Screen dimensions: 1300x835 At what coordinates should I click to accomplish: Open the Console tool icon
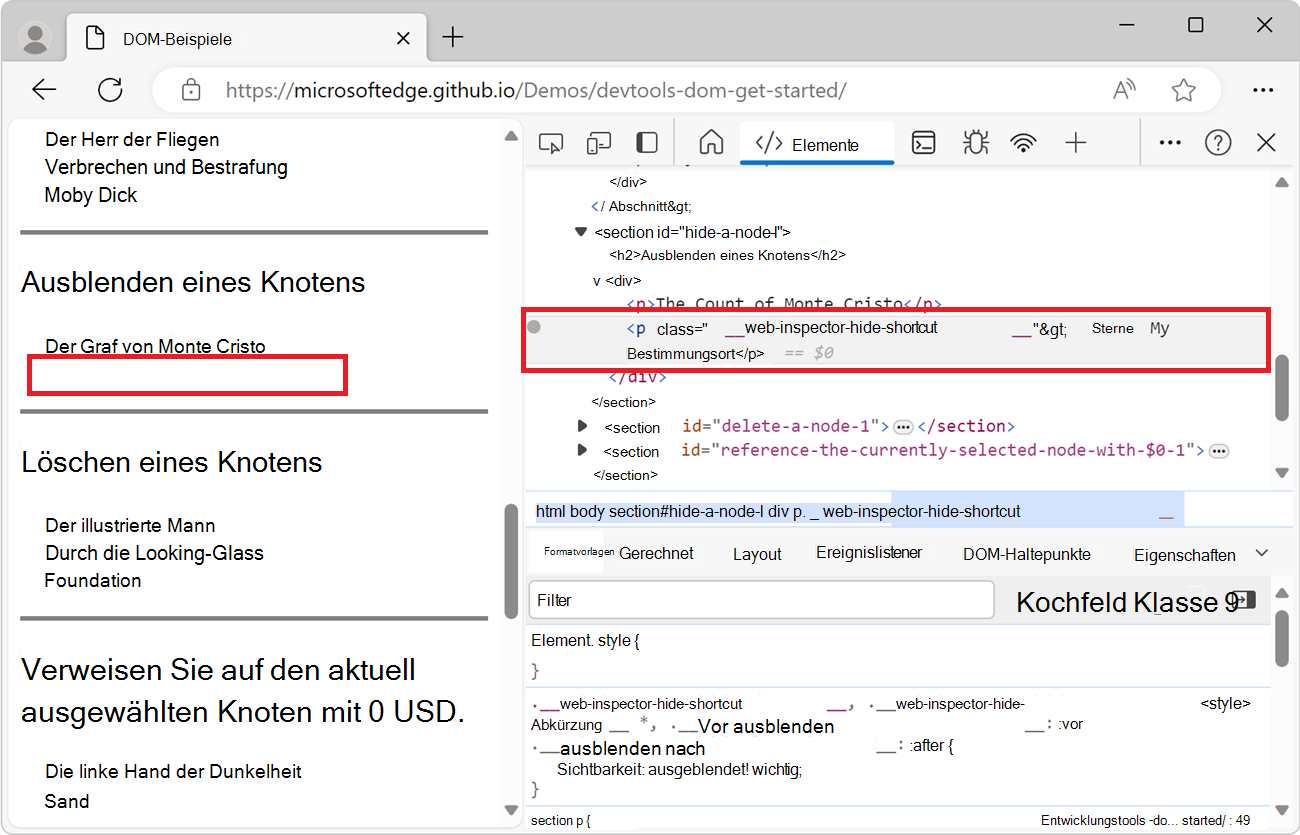922,142
